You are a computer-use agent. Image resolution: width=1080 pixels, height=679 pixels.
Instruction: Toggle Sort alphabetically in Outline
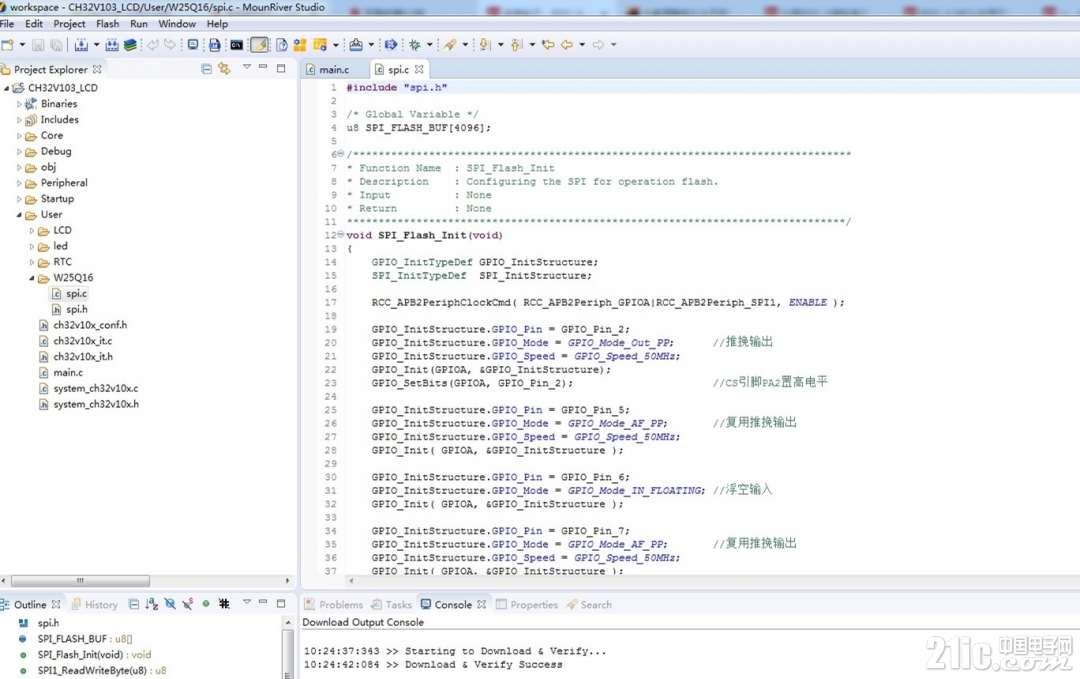pyautogui.click(x=152, y=605)
